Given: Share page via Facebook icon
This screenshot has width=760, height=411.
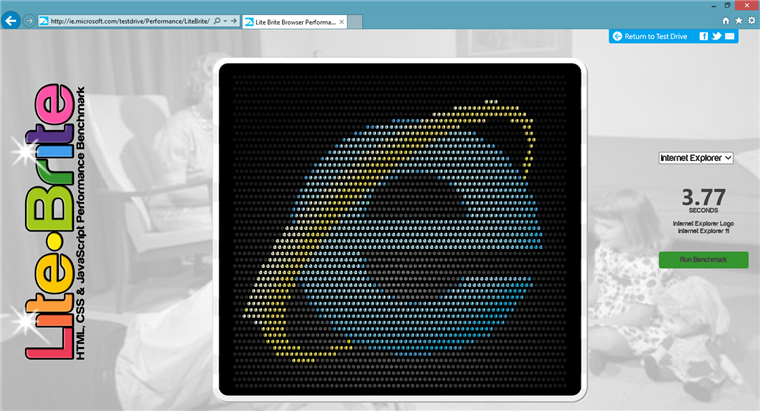Looking at the screenshot, I should pos(704,37).
